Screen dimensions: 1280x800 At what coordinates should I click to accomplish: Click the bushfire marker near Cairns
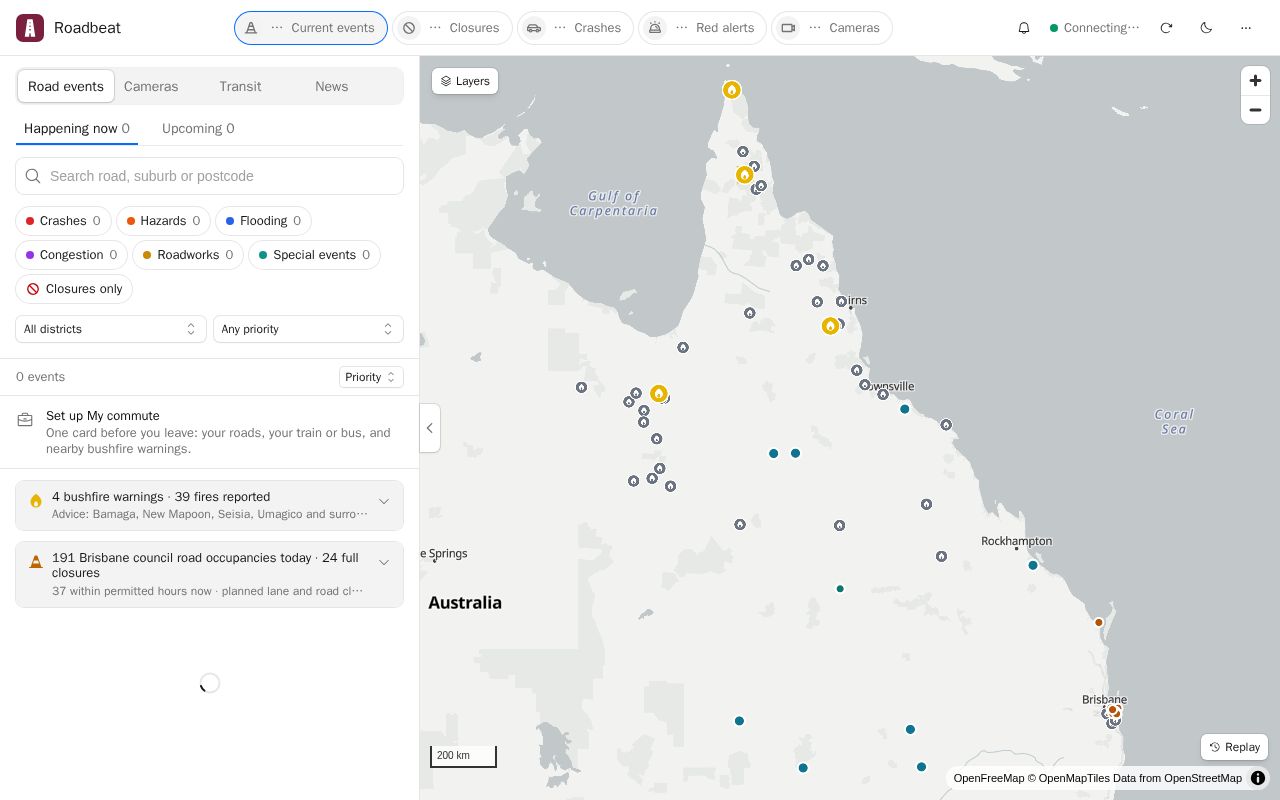tap(830, 326)
